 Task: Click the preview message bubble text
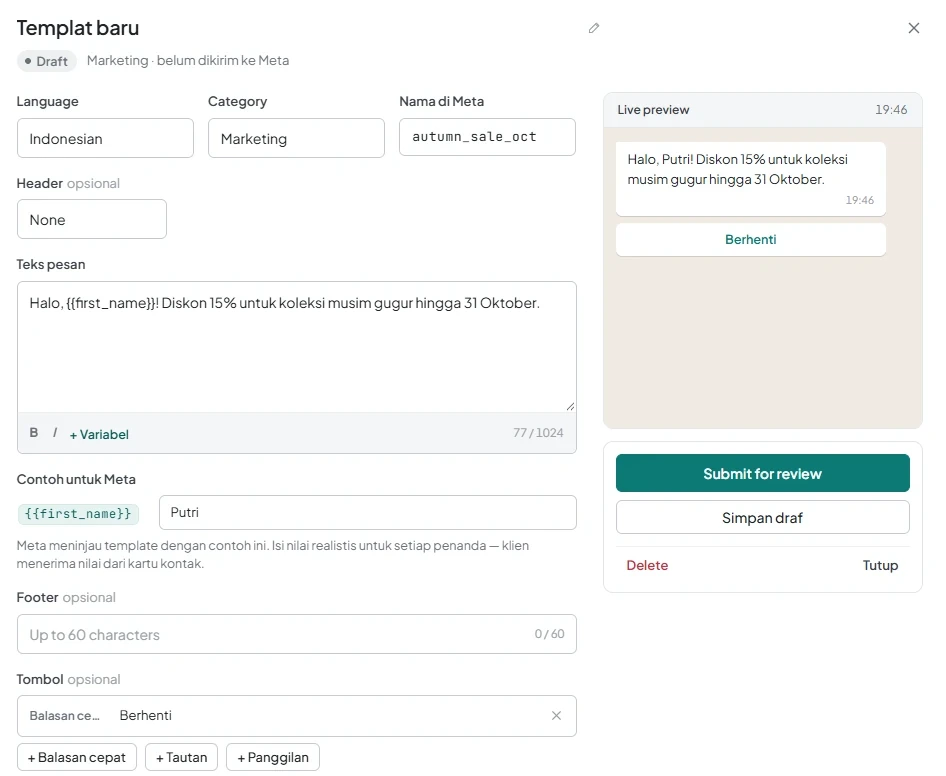pyautogui.click(x=737, y=170)
